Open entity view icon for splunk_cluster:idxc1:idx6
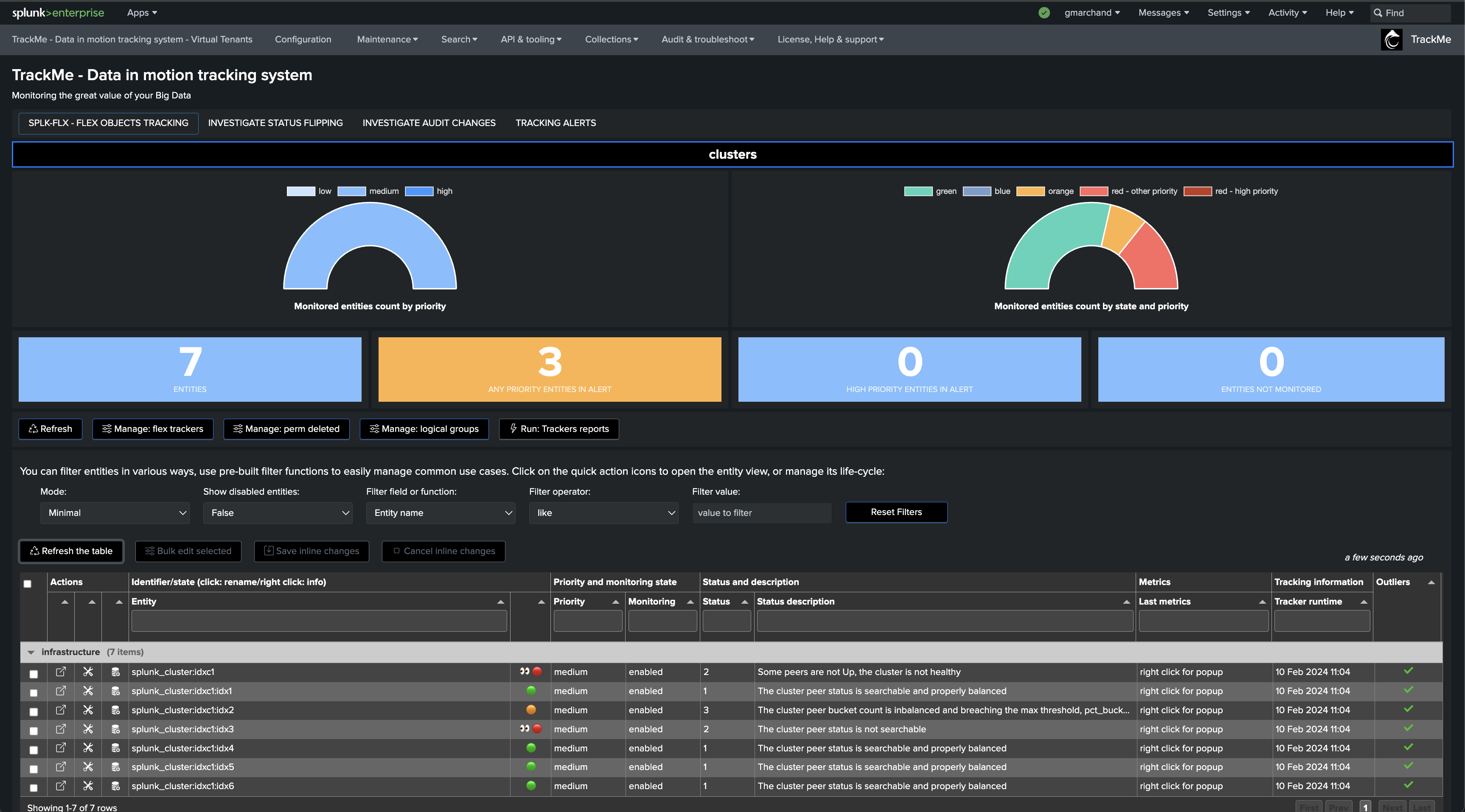This screenshot has height=812, width=1465. [61, 786]
